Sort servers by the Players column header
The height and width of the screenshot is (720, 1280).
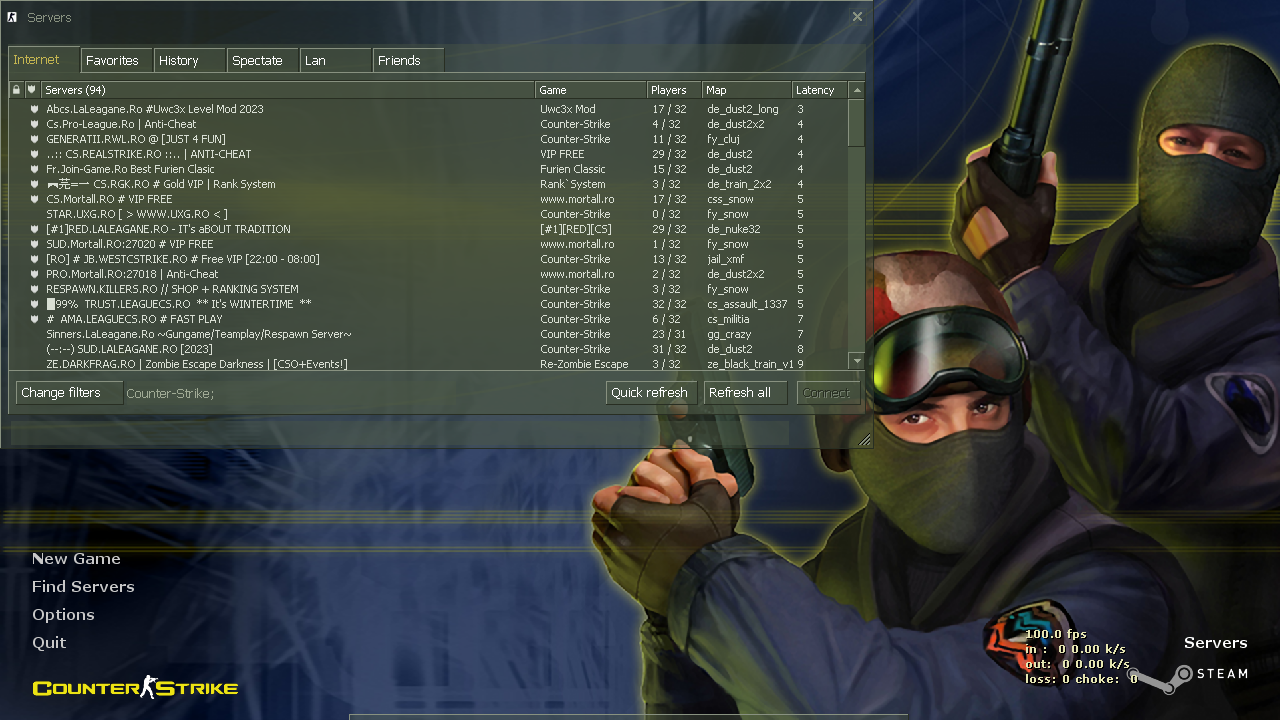[671, 89]
